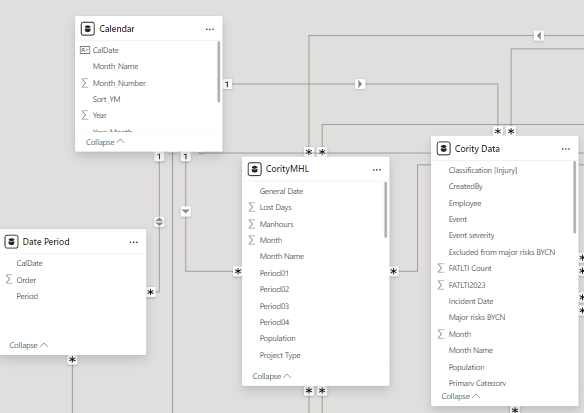
Task: Select the Employee field
Action: tap(465, 203)
